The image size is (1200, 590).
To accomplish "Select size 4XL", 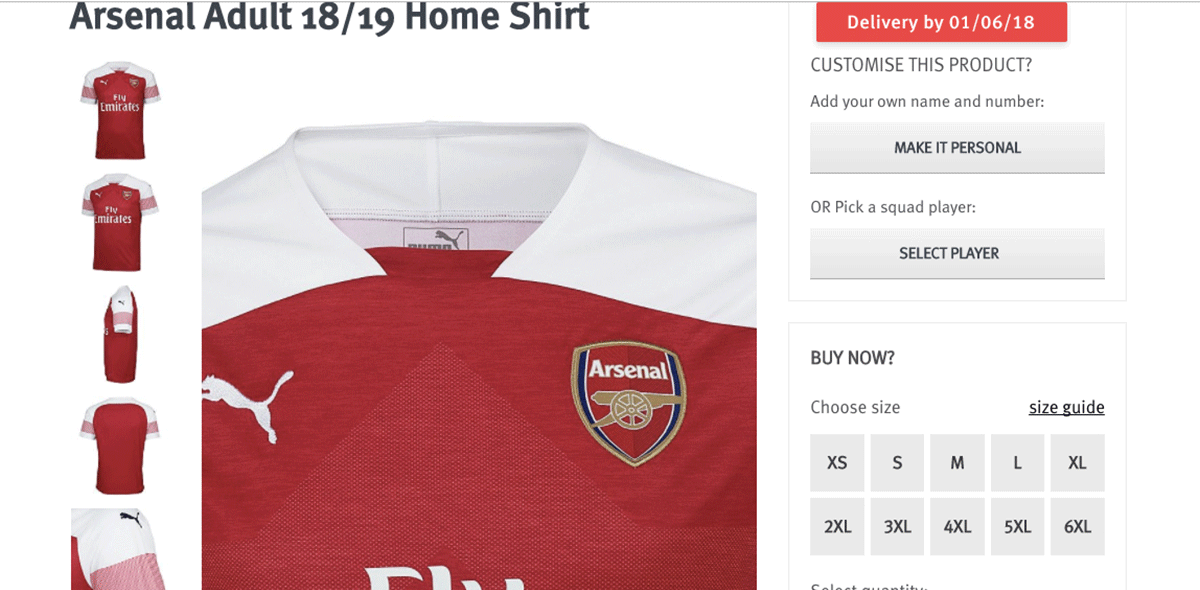I will tap(957, 526).
